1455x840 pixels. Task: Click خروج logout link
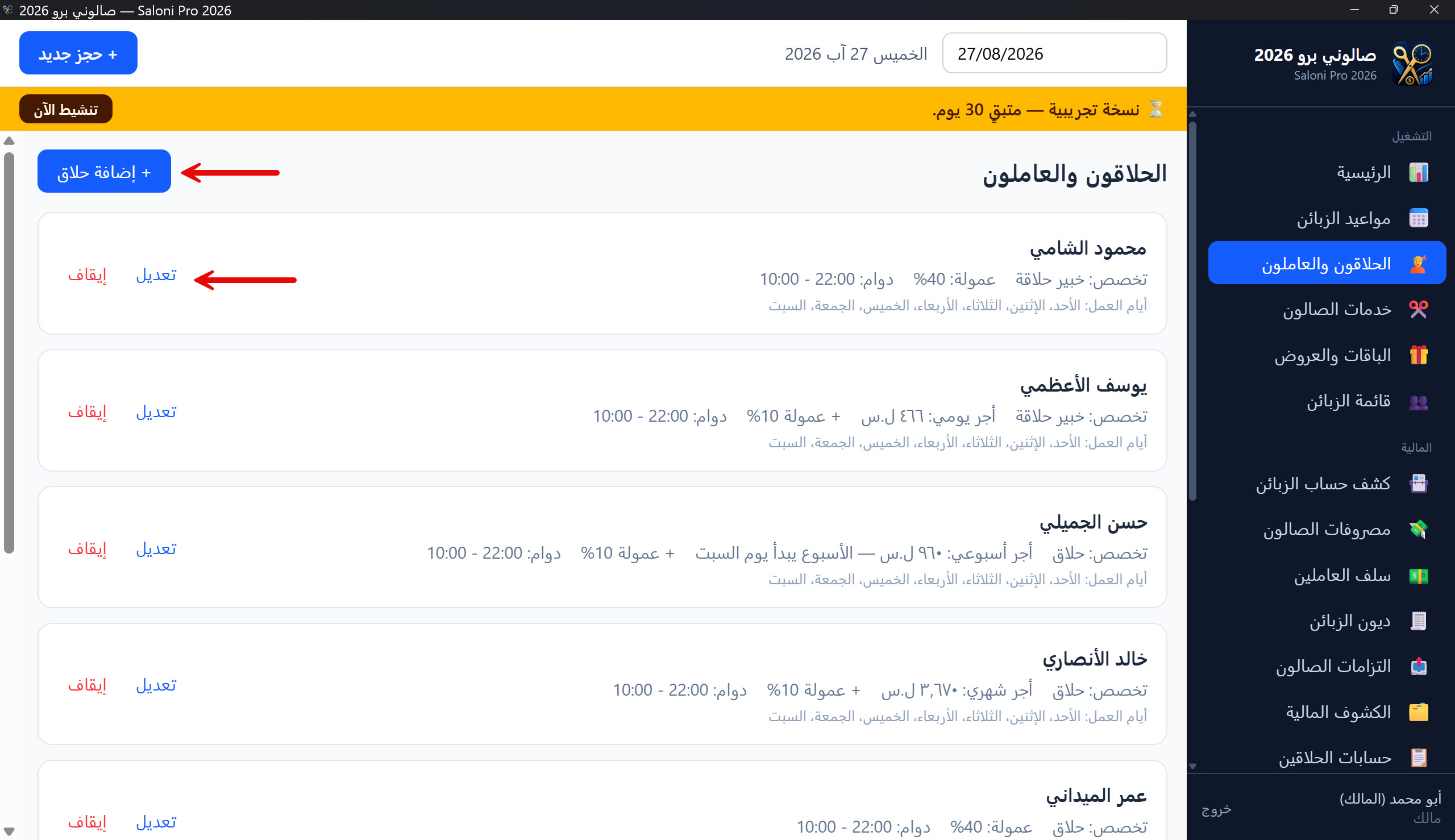coord(1216,809)
